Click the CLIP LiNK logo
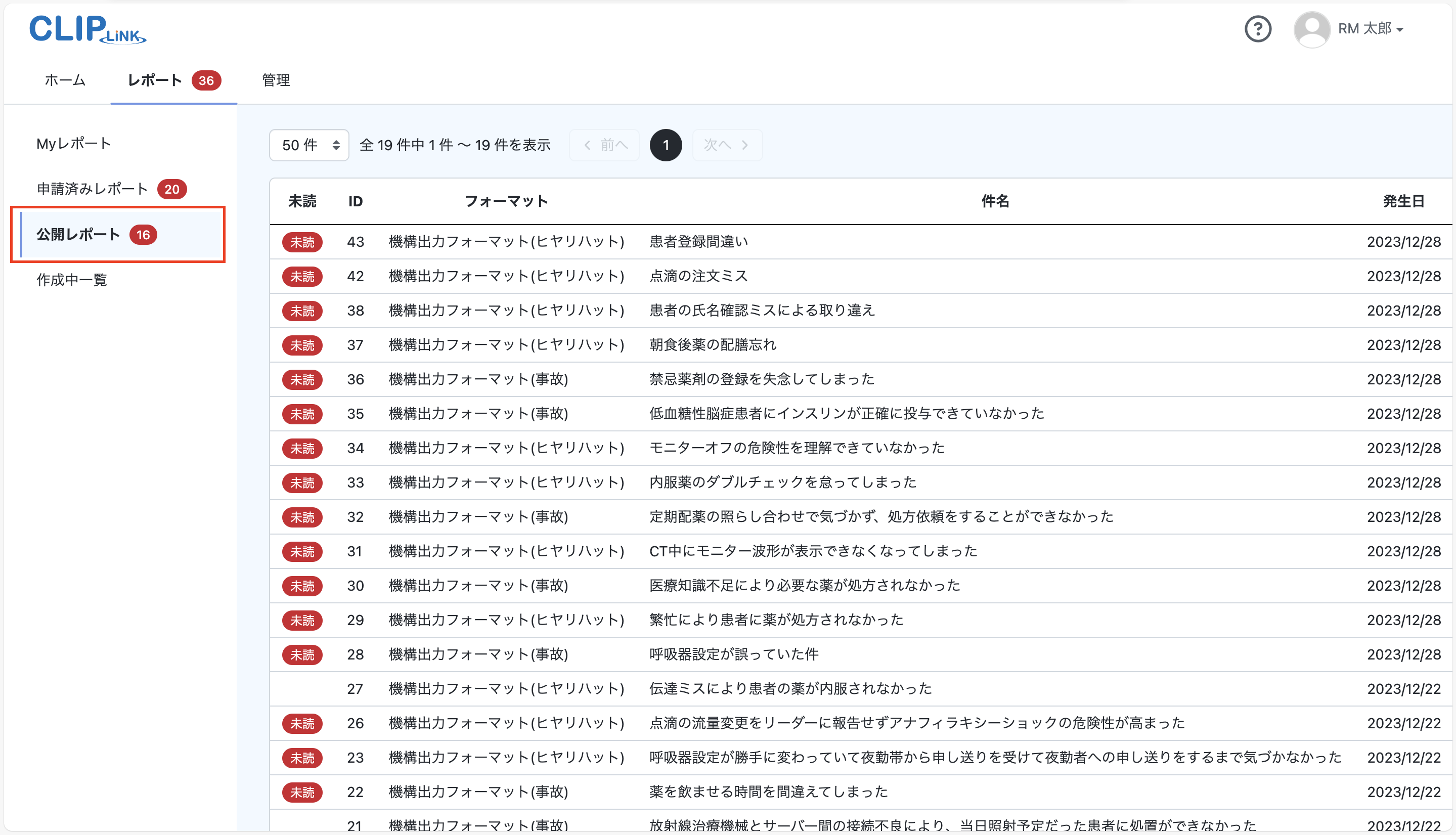1456x835 pixels. [x=87, y=29]
